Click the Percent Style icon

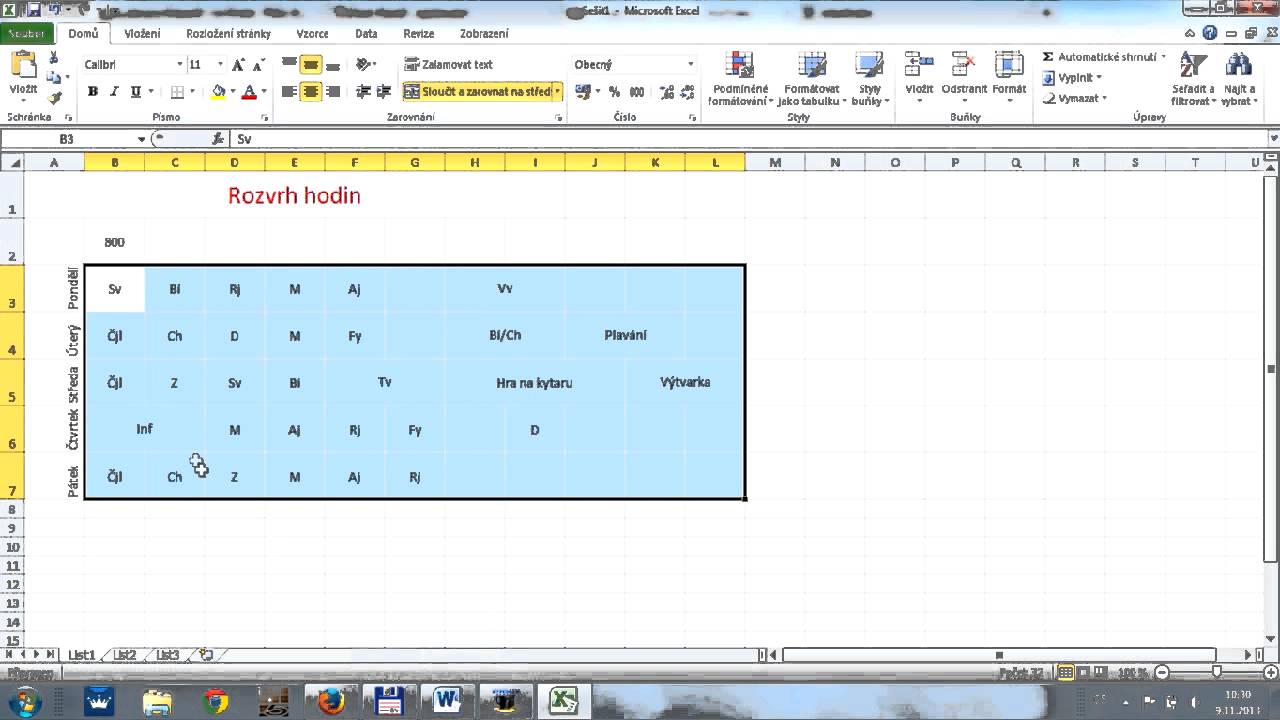(x=615, y=91)
